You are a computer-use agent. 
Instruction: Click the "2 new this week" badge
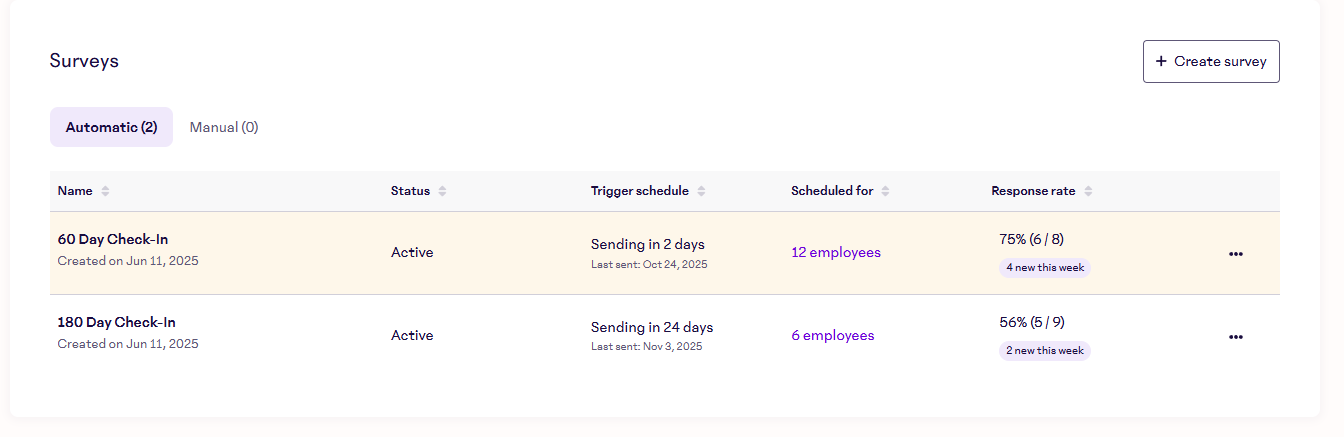click(1045, 351)
